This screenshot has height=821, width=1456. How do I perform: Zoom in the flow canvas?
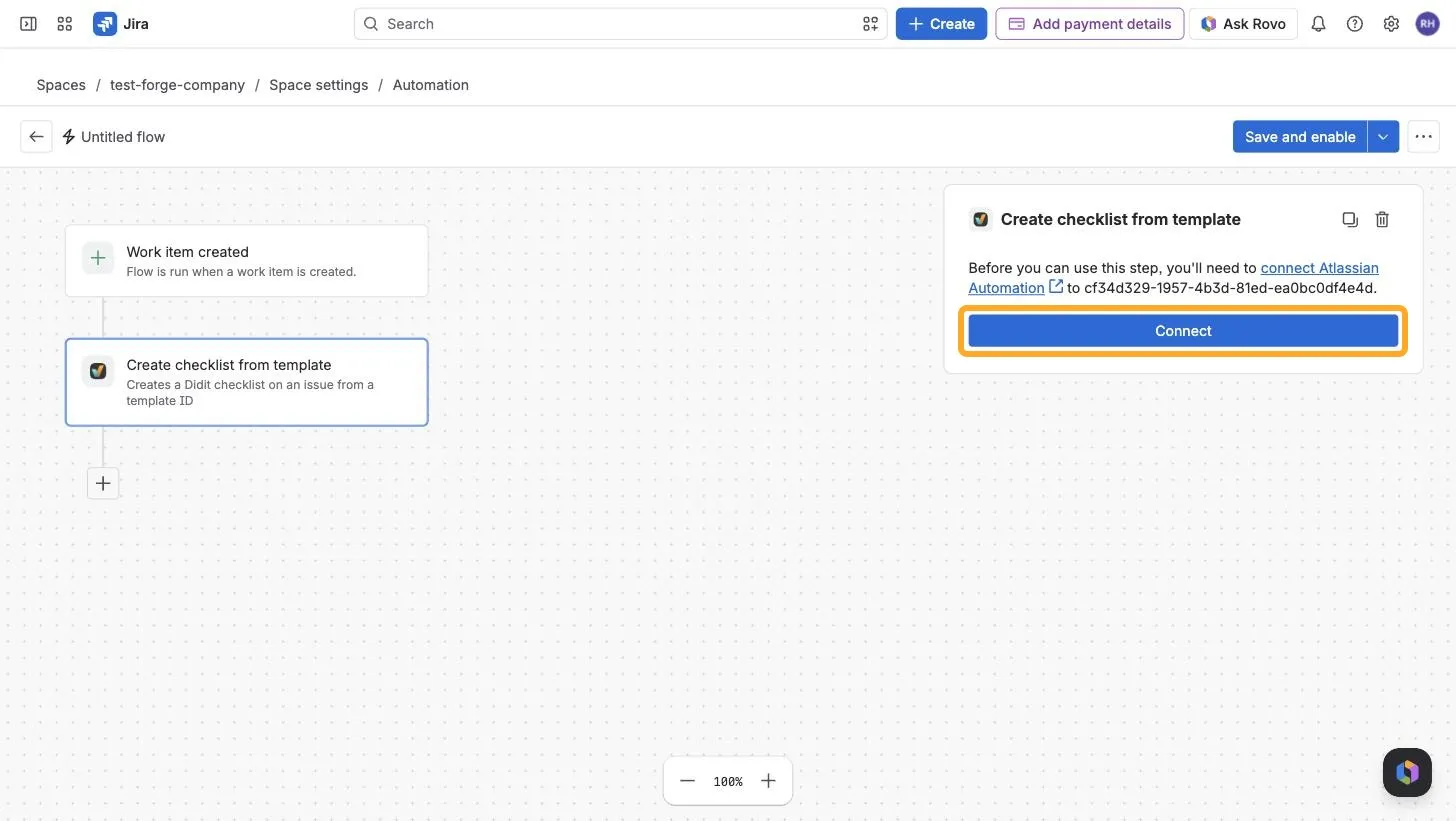click(x=768, y=781)
